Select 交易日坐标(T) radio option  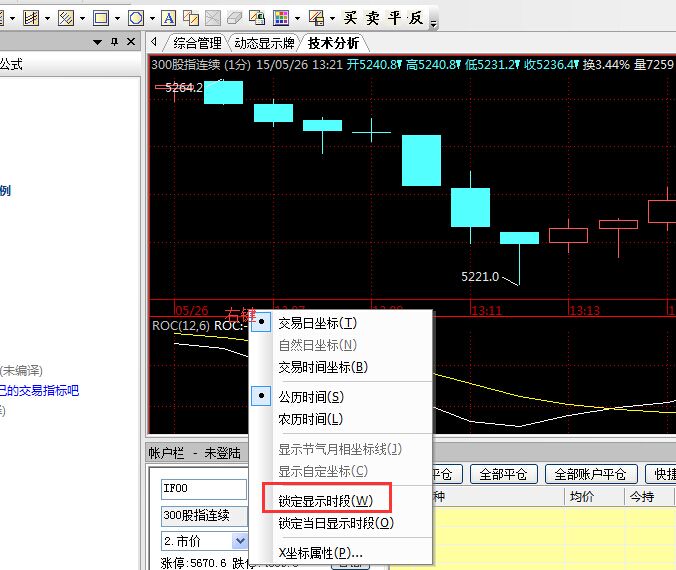point(317,323)
